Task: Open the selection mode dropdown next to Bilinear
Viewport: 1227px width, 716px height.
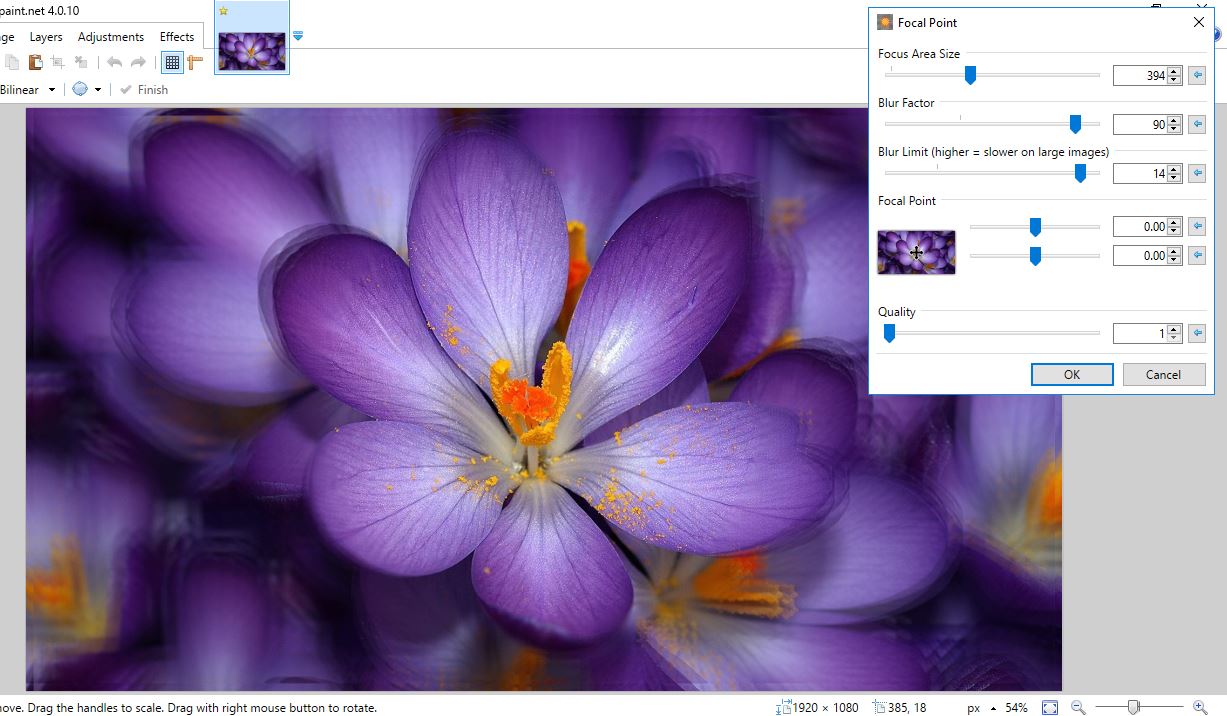Action: tap(97, 89)
